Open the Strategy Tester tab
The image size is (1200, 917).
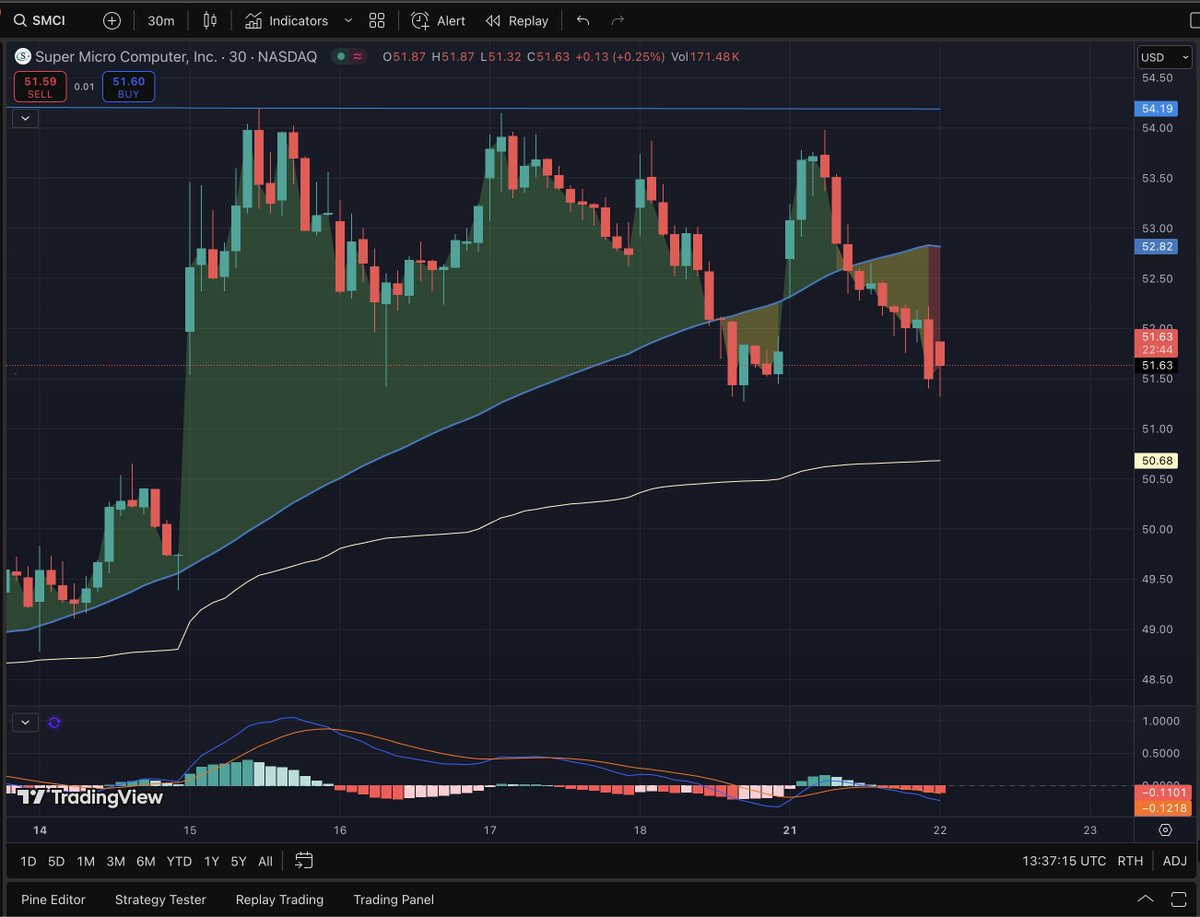160,899
